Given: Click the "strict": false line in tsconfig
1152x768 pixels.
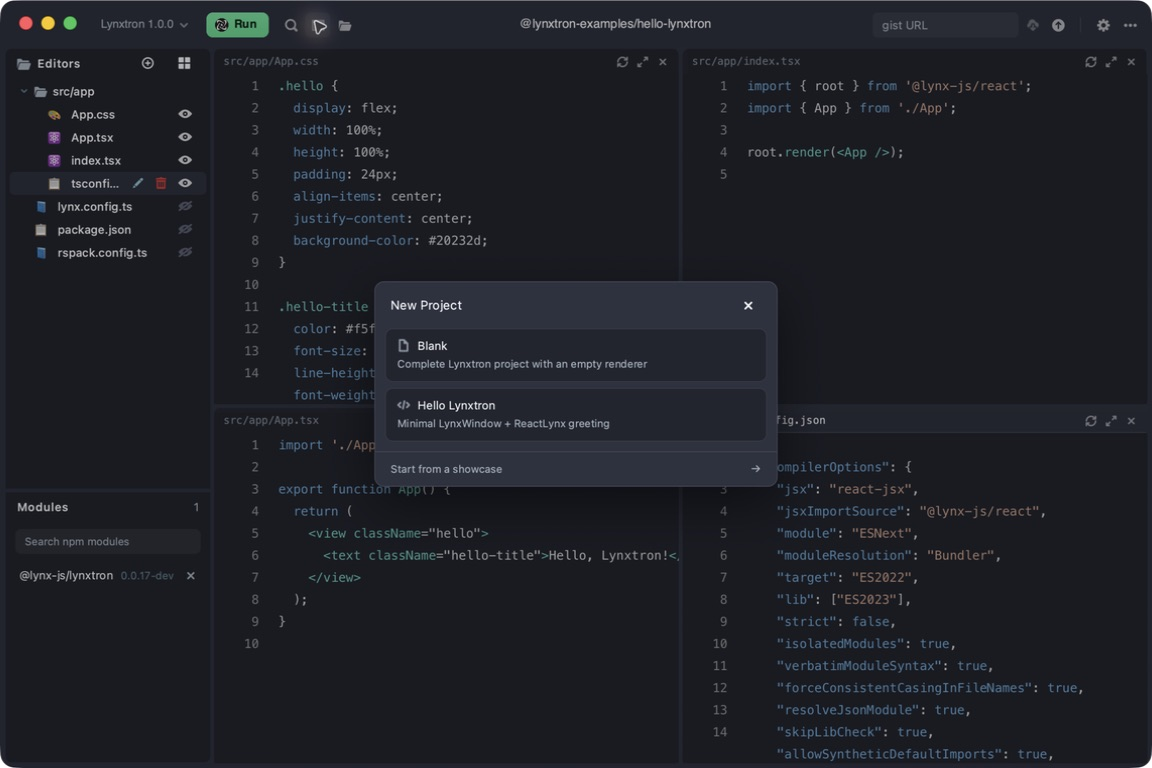Looking at the screenshot, I should point(836,621).
